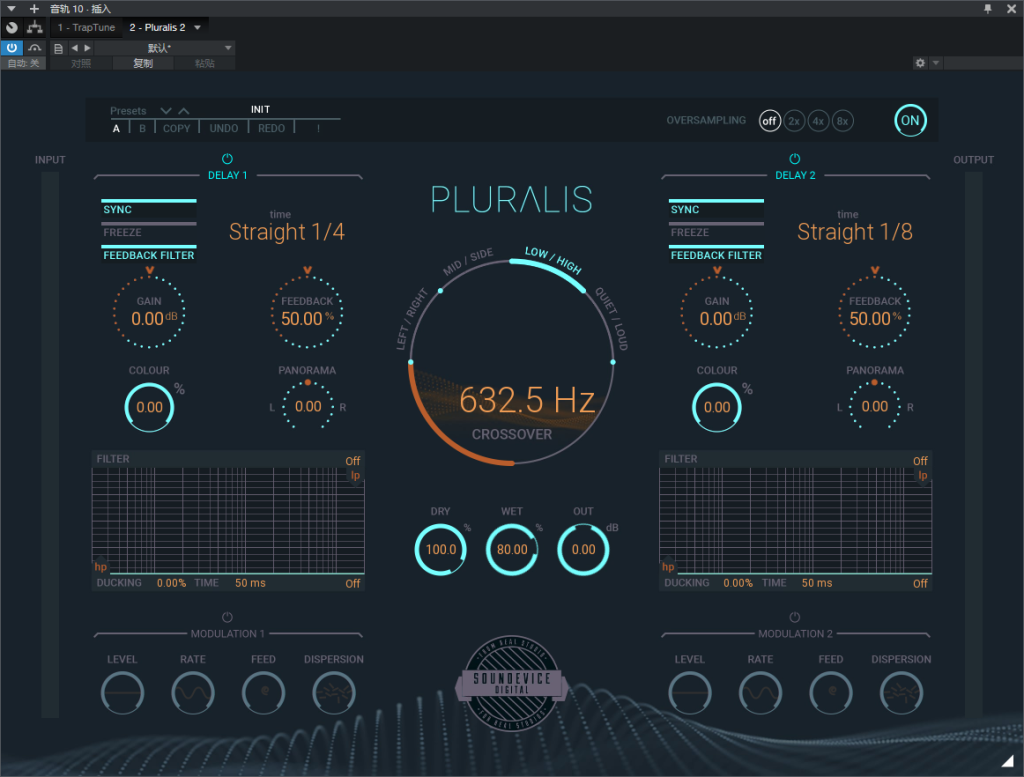This screenshot has width=1024, height=777.
Task: Open Delay 1 time Straight 1/4 selector
Action: click(287, 232)
